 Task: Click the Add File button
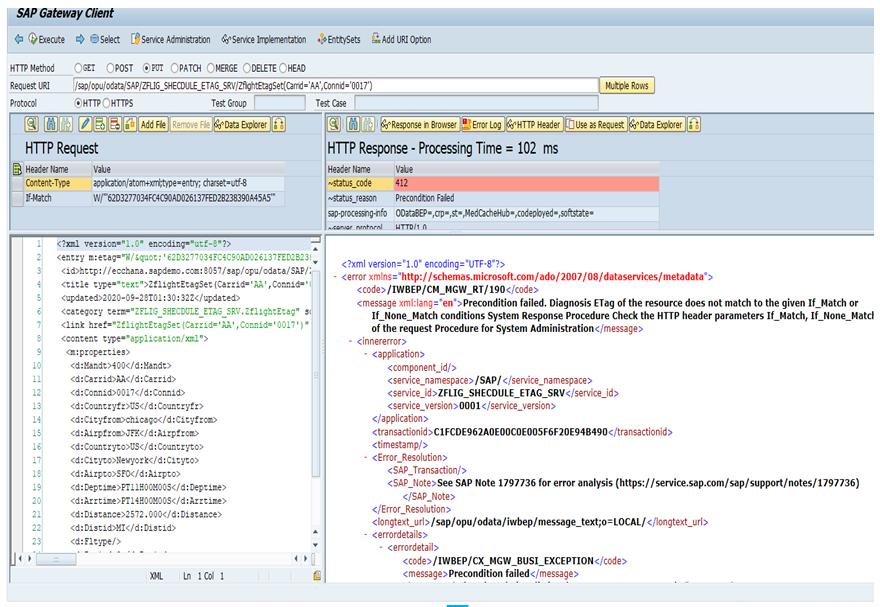tap(153, 125)
